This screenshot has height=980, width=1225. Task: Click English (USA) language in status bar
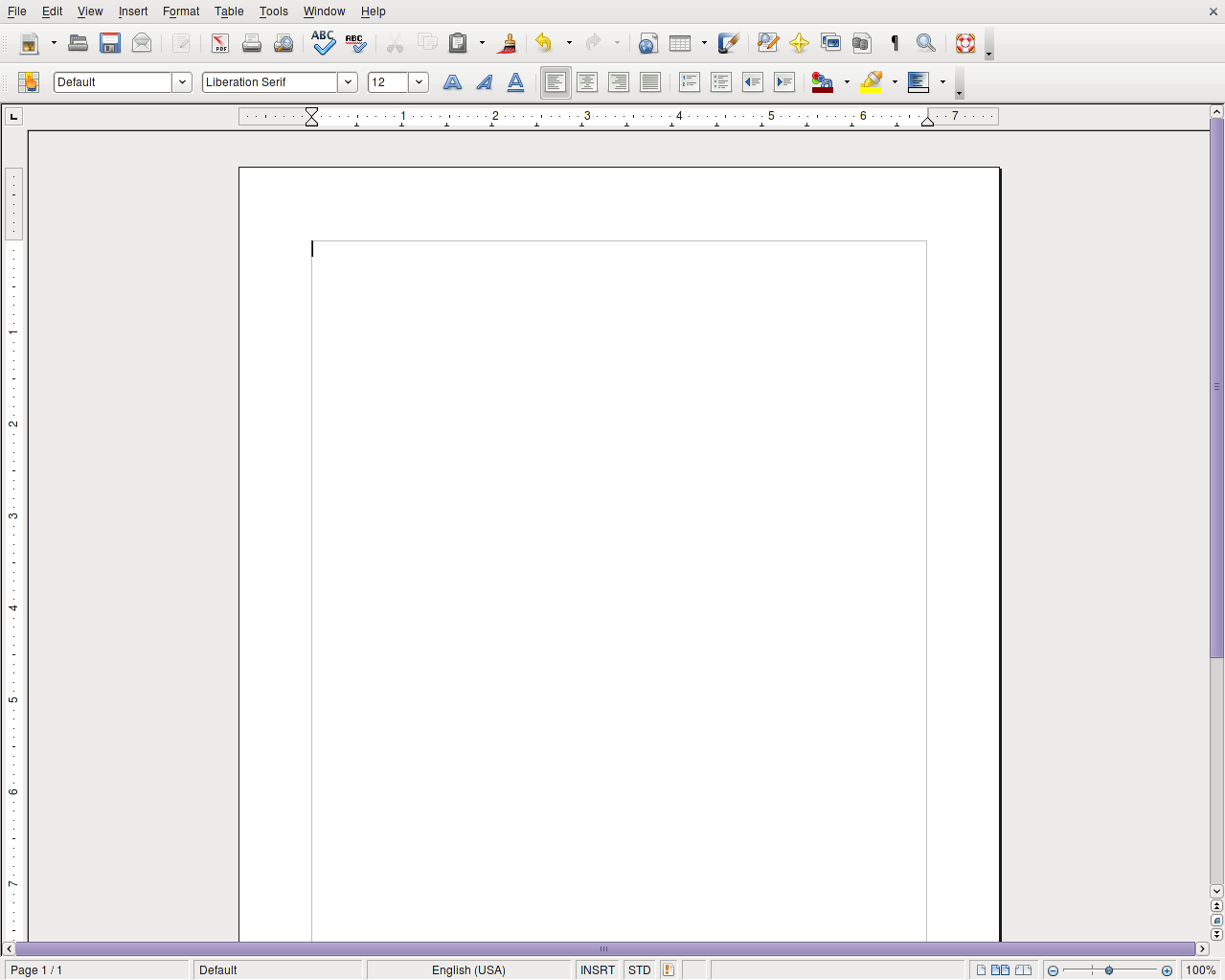click(x=468, y=970)
